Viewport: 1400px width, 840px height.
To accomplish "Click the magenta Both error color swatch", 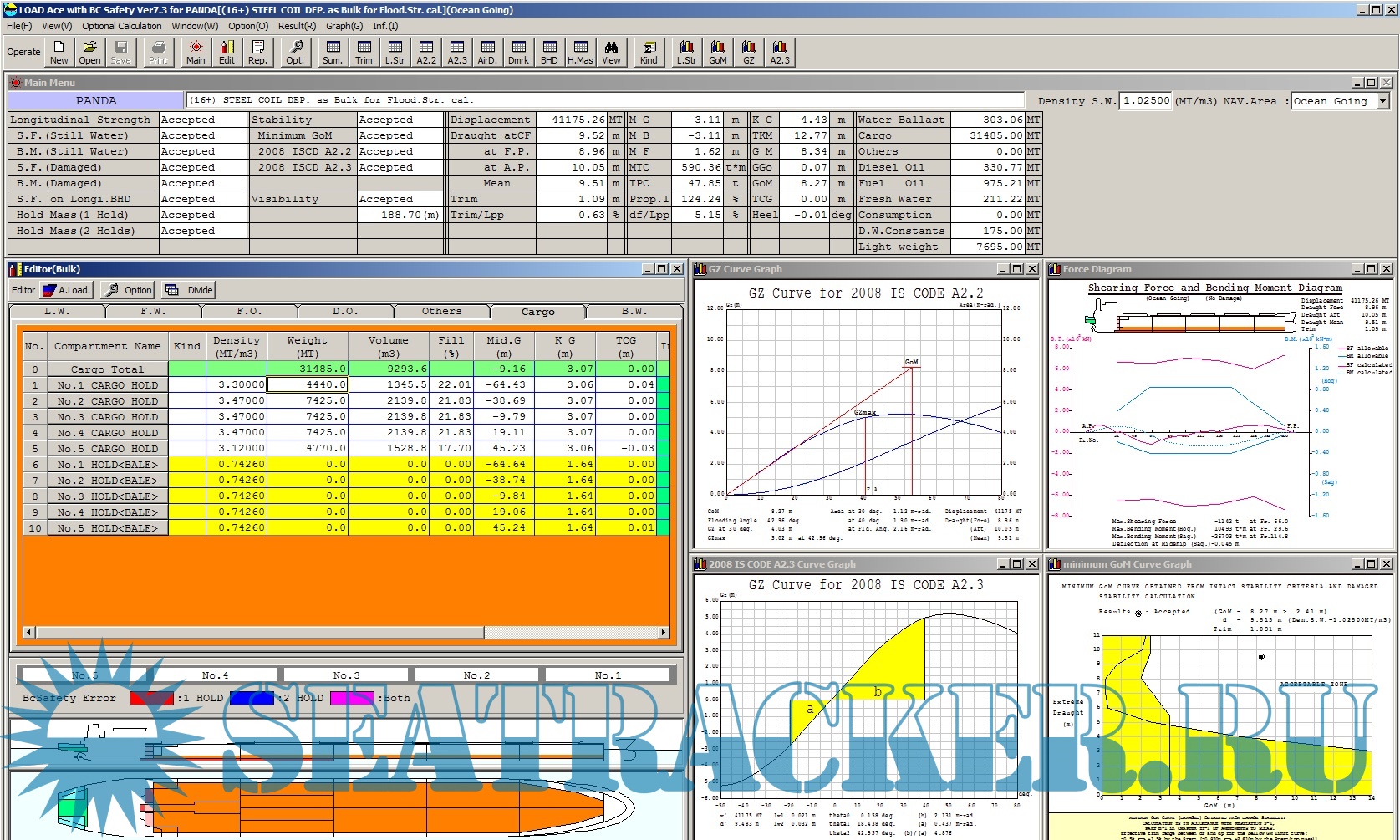I will pyautogui.click(x=352, y=699).
